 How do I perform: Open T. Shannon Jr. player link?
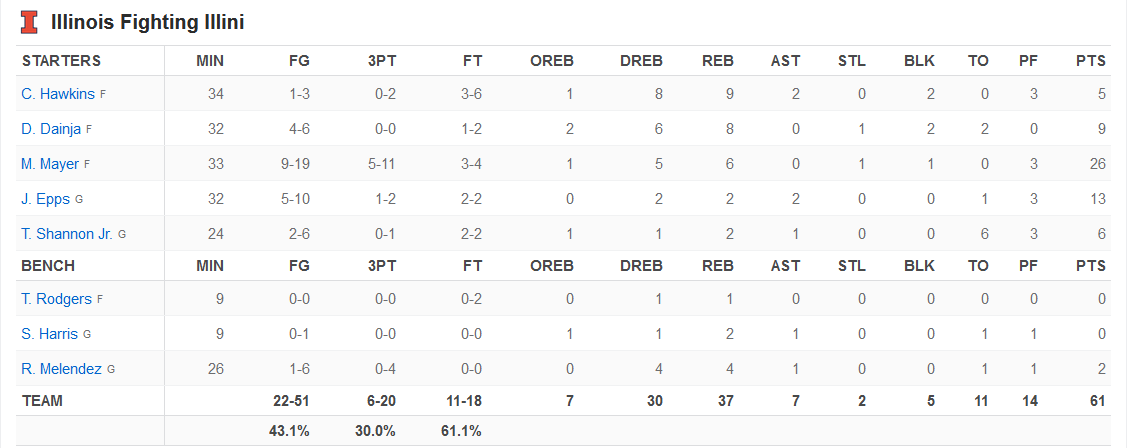click(67, 234)
